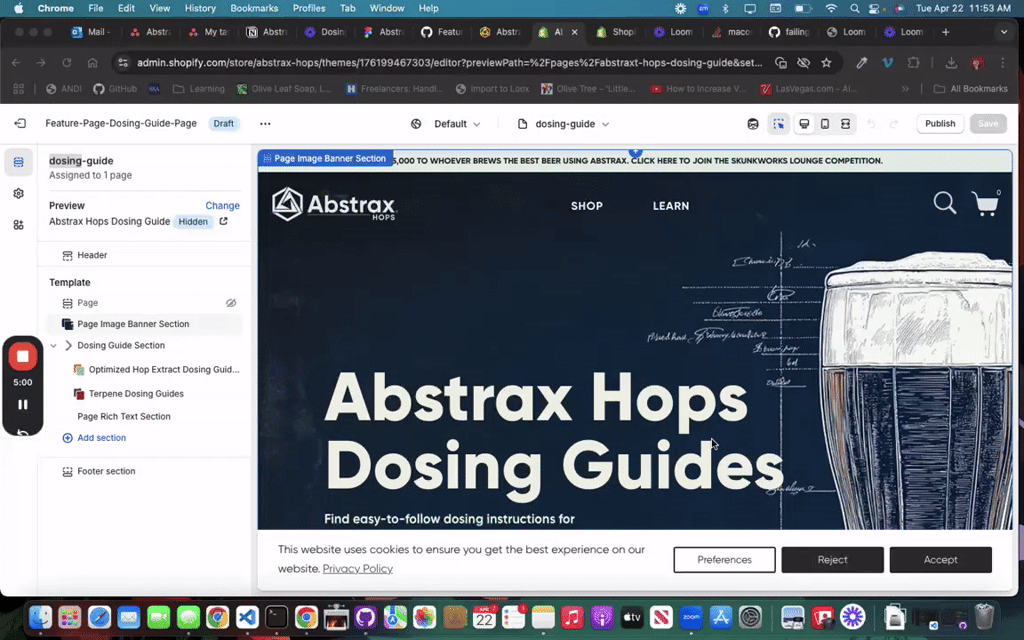
Task: Click the shopping cart icon in preview
Action: tap(985, 204)
